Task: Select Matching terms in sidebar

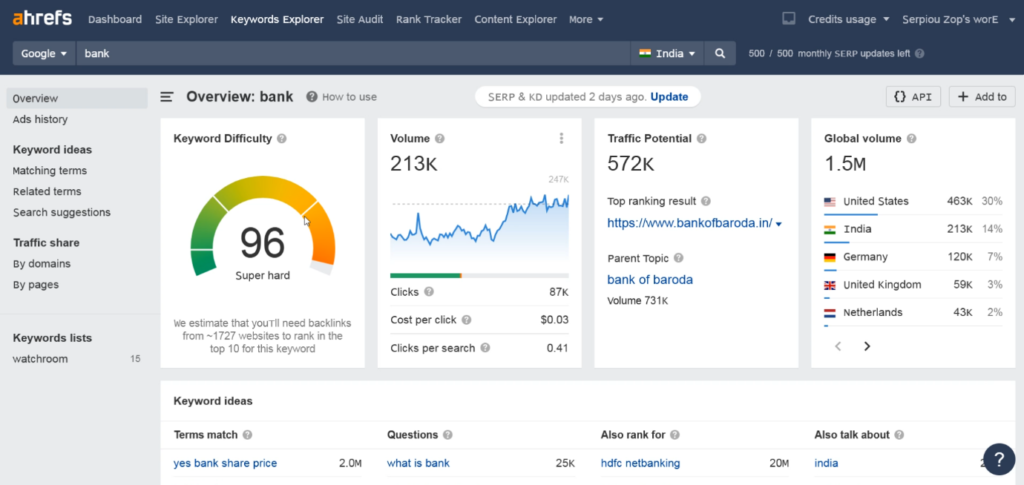Action: click(x=50, y=170)
